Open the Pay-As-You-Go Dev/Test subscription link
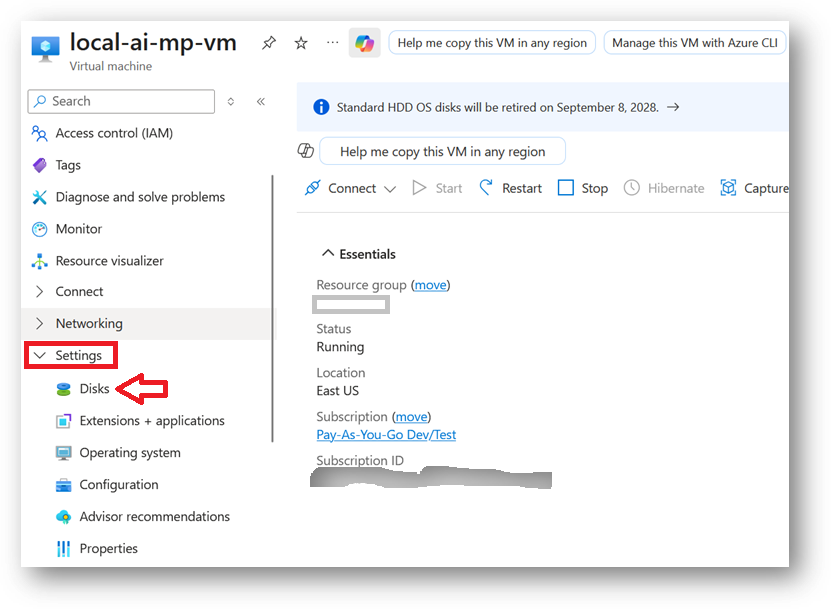This screenshot has width=831, height=609. pyautogui.click(x=386, y=435)
